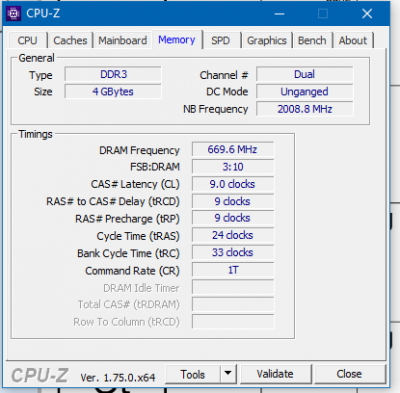Click the CPU-Z app icon in title bar

coord(14,14)
